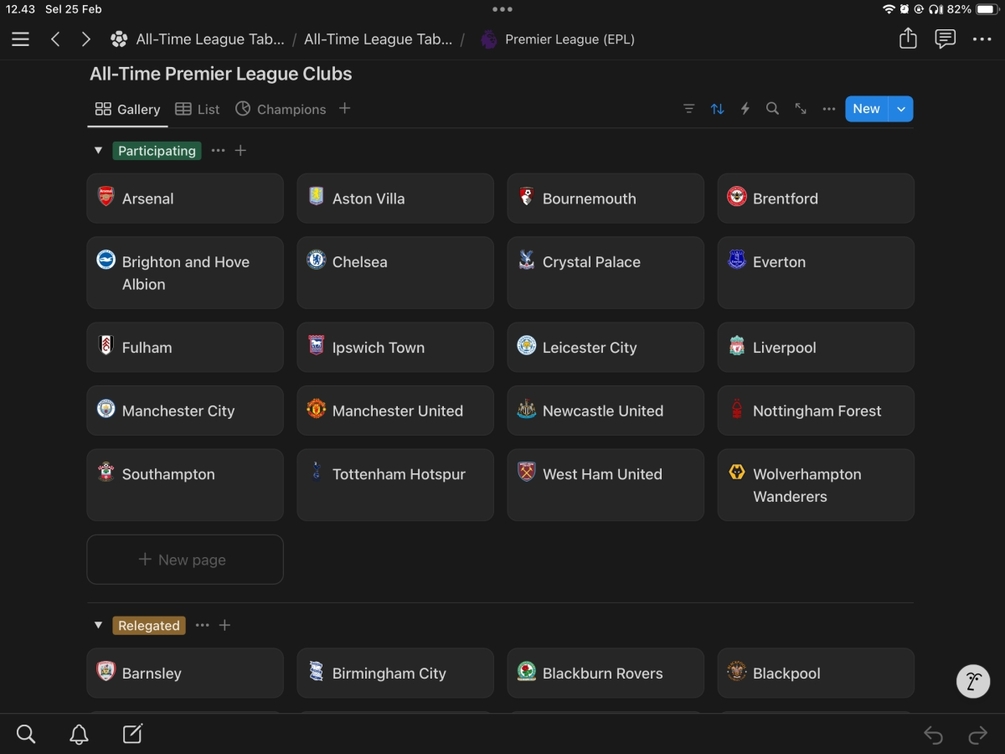This screenshot has height=754, width=1005.
Task: Open the New button dropdown arrow
Action: click(901, 109)
